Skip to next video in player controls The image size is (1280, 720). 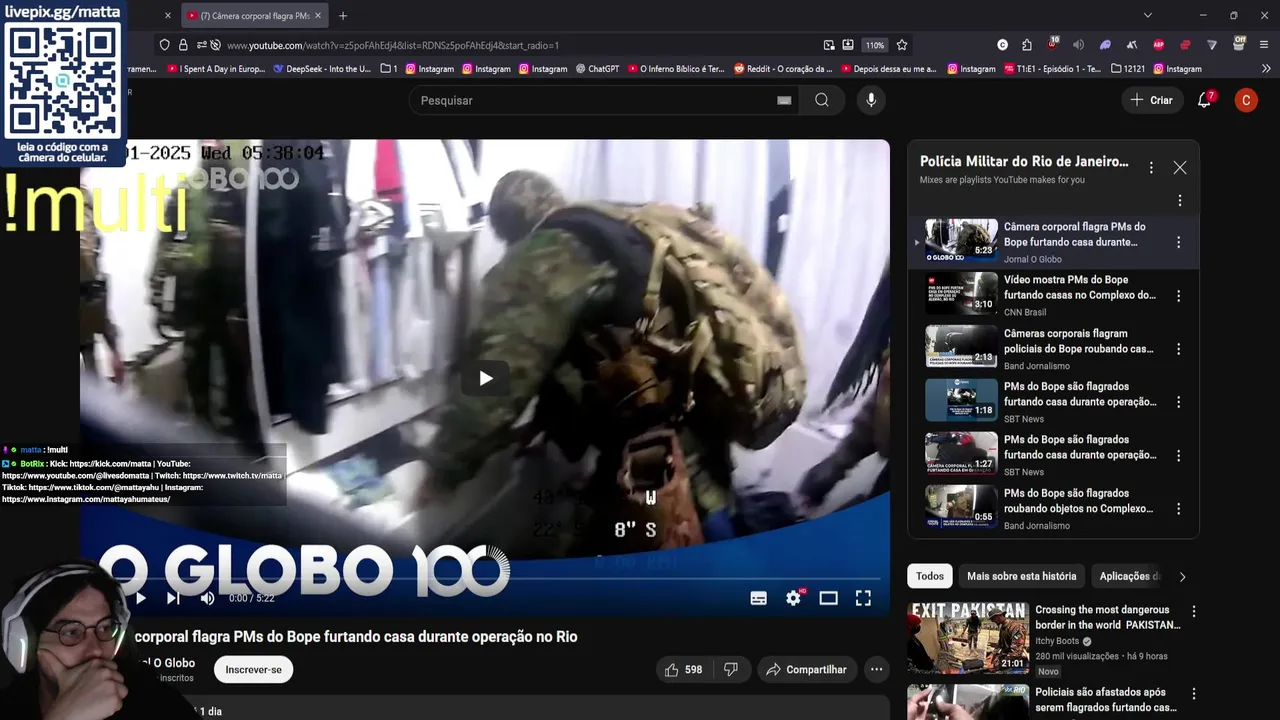point(173,598)
